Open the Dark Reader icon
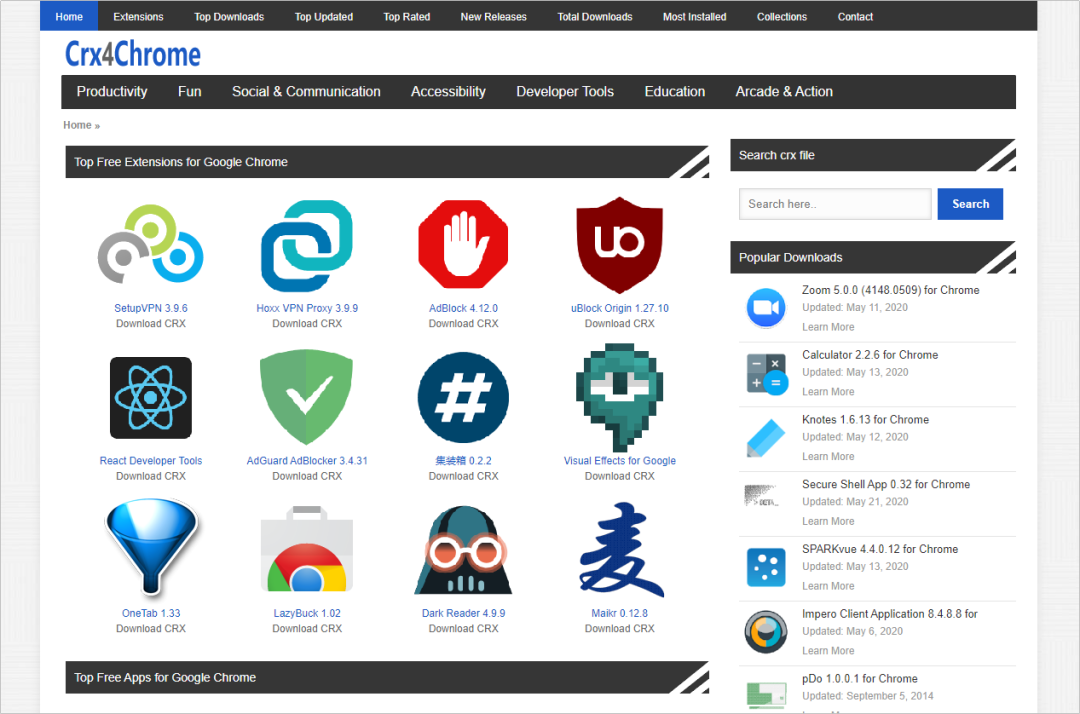Viewport: 1080px width, 714px height. click(463, 550)
